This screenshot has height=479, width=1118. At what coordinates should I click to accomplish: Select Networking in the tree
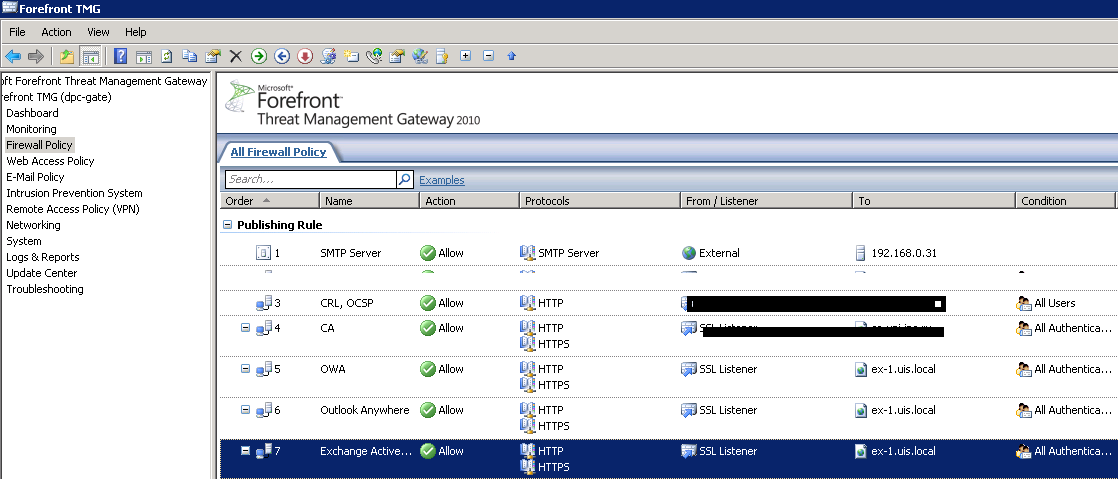click(x=33, y=225)
